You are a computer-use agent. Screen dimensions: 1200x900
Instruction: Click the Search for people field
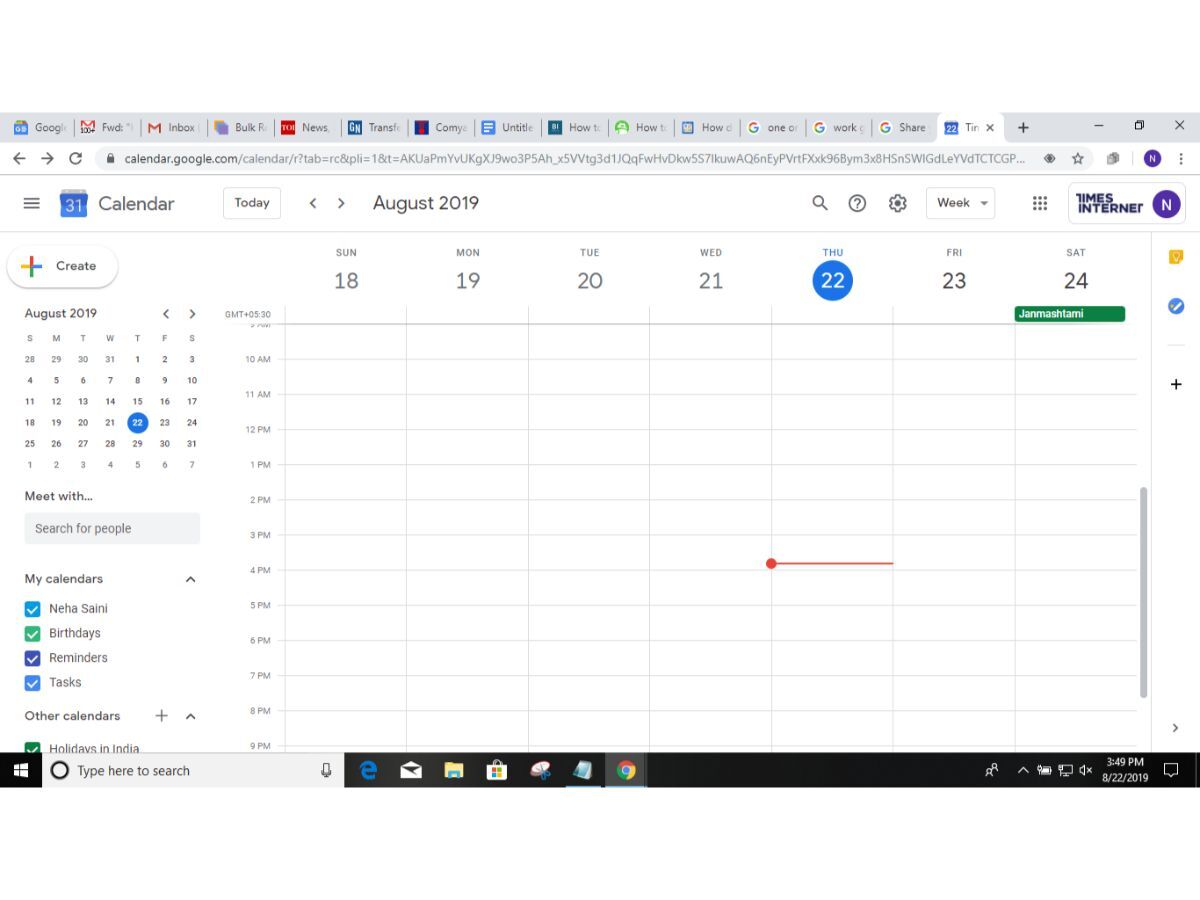click(x=112, y=529)
